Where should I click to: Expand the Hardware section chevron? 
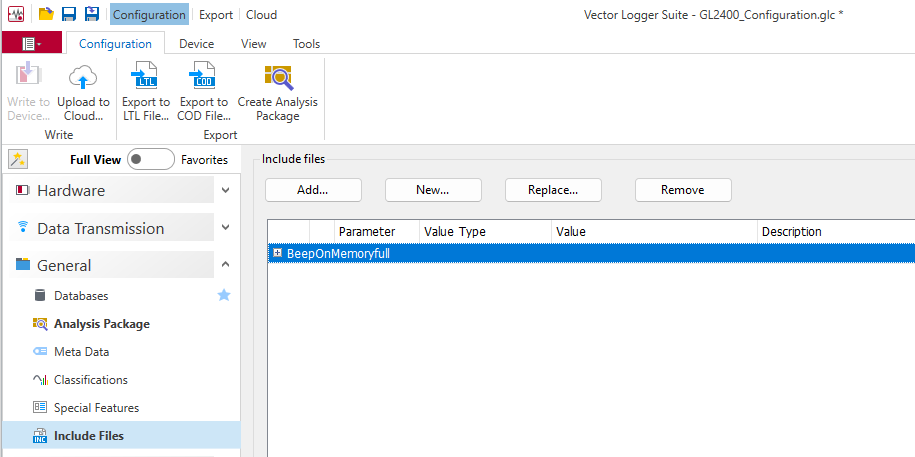tap(226, 190)
